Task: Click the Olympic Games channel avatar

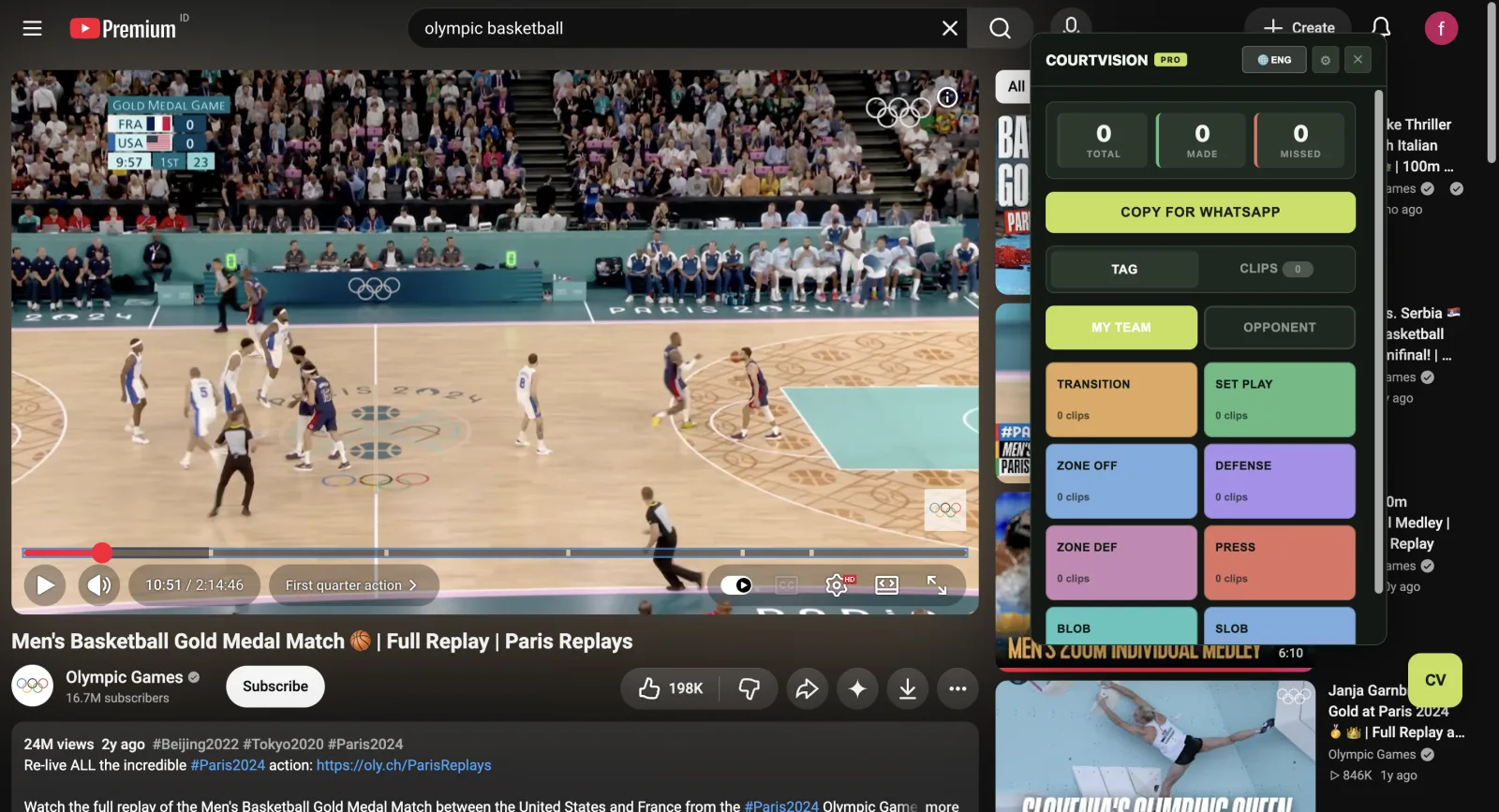Action: [32, 686]
